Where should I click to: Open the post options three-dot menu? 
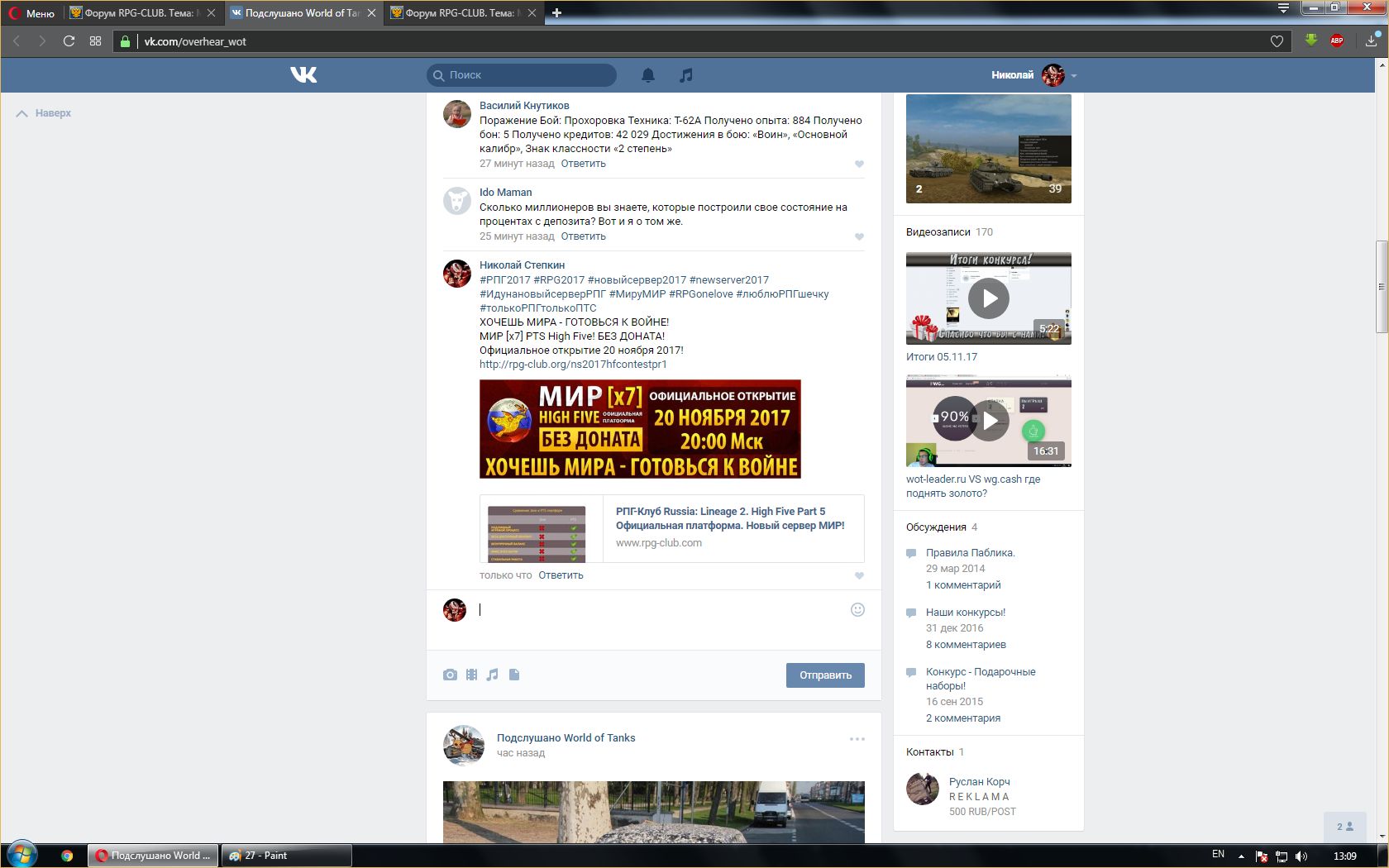click(x=857, y=739)
